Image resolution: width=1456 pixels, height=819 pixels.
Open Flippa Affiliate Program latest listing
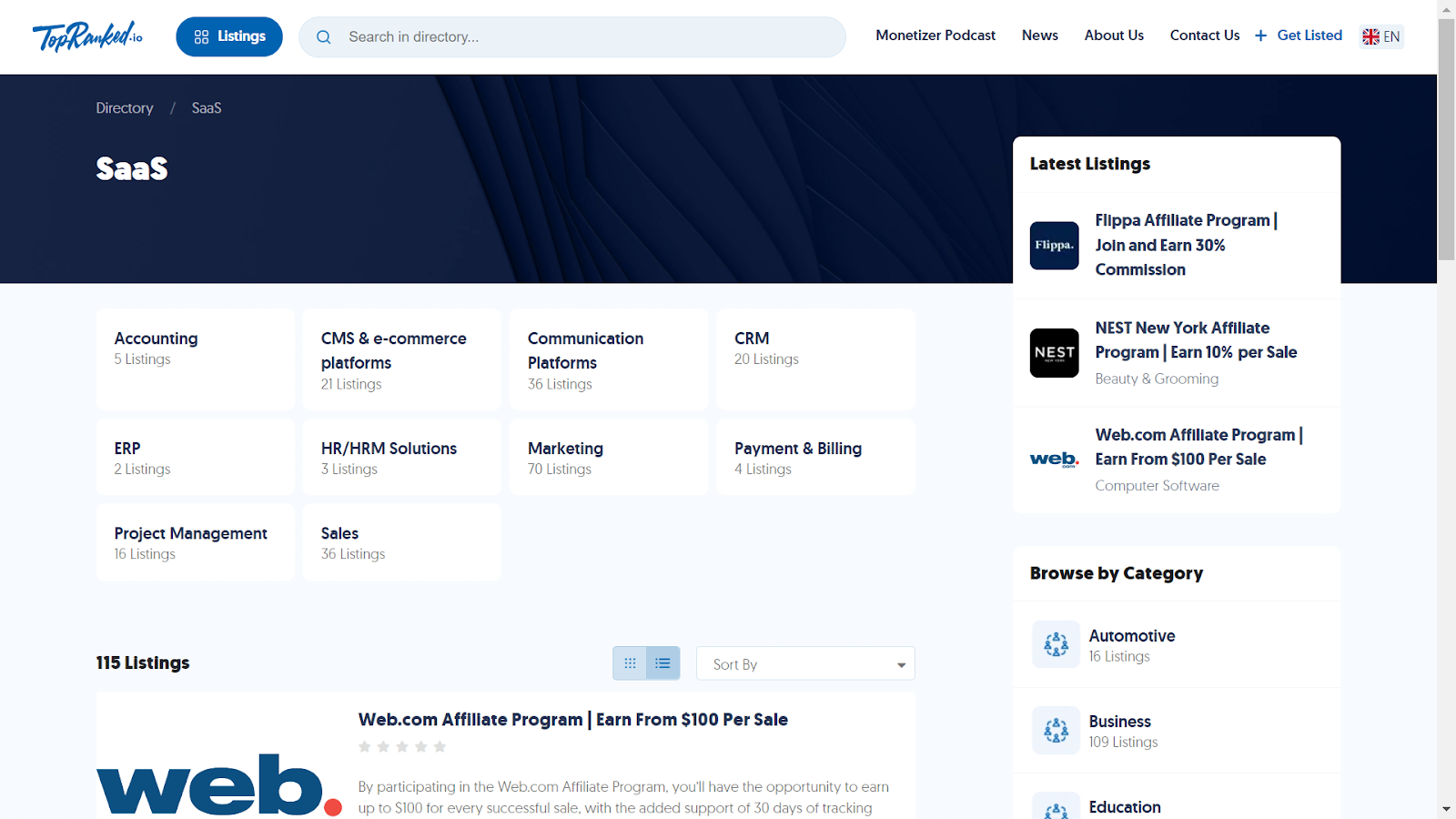tap(1187, 245)
